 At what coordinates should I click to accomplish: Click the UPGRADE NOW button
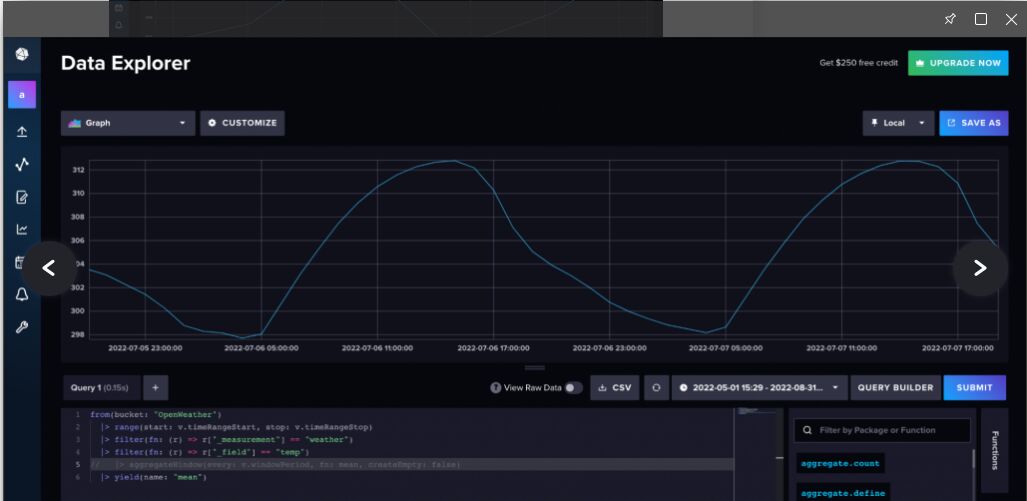pos(958,64)
